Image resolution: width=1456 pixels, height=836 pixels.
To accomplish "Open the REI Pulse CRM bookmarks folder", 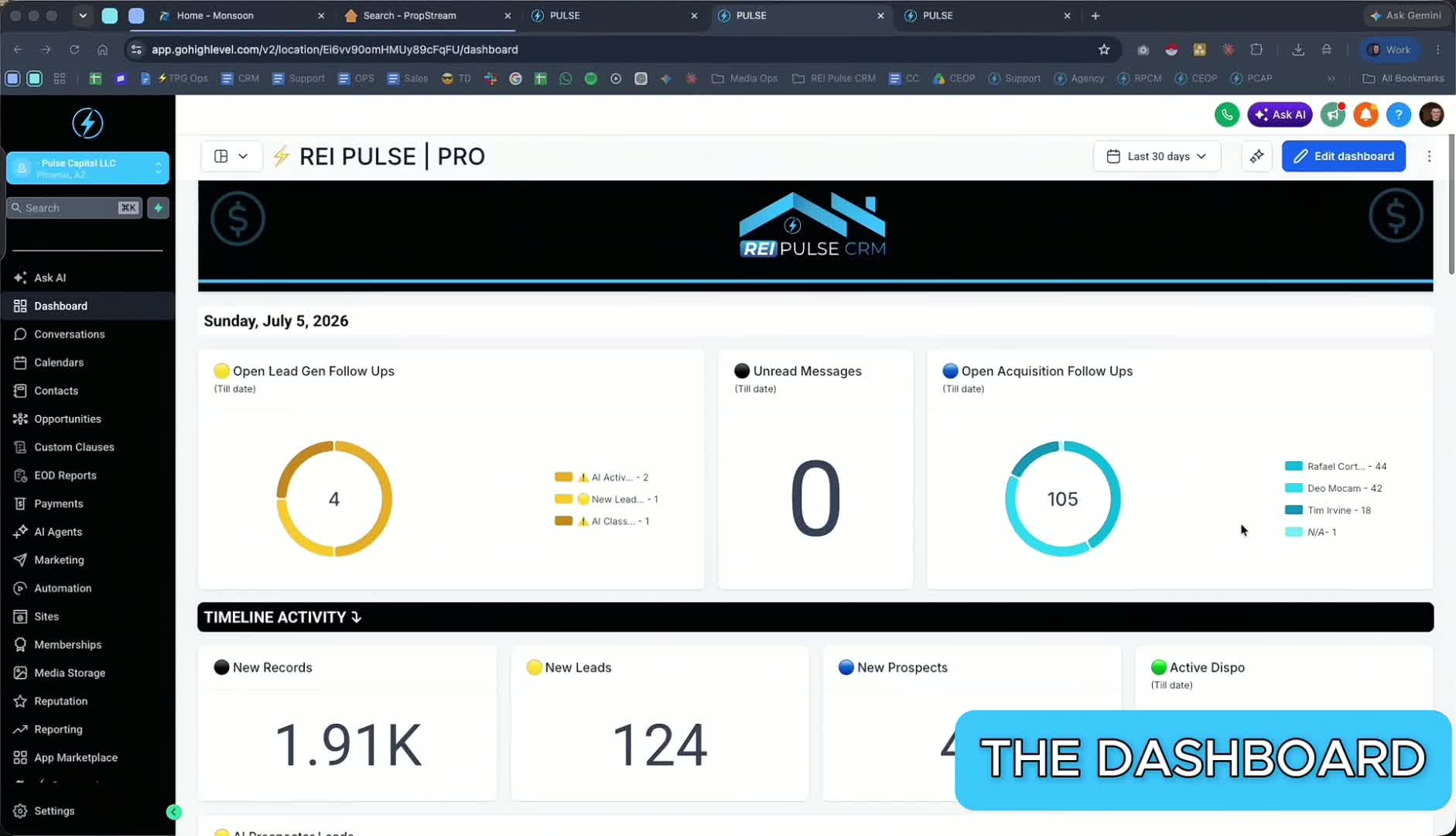I will tap(834, 78).
